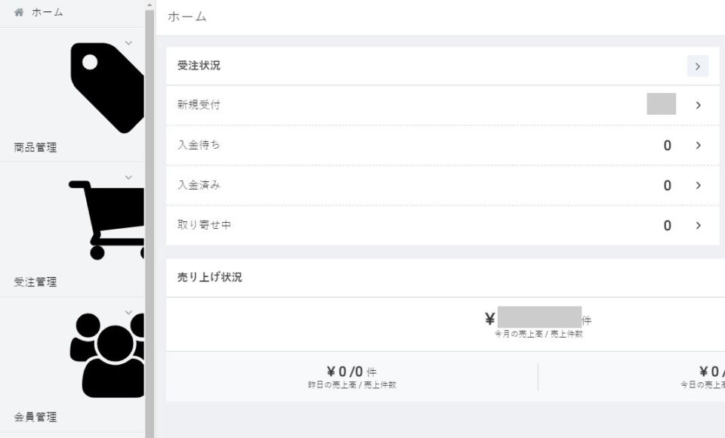
Task: Go to ホーム from the sidebar text
Action: (46, 13)
